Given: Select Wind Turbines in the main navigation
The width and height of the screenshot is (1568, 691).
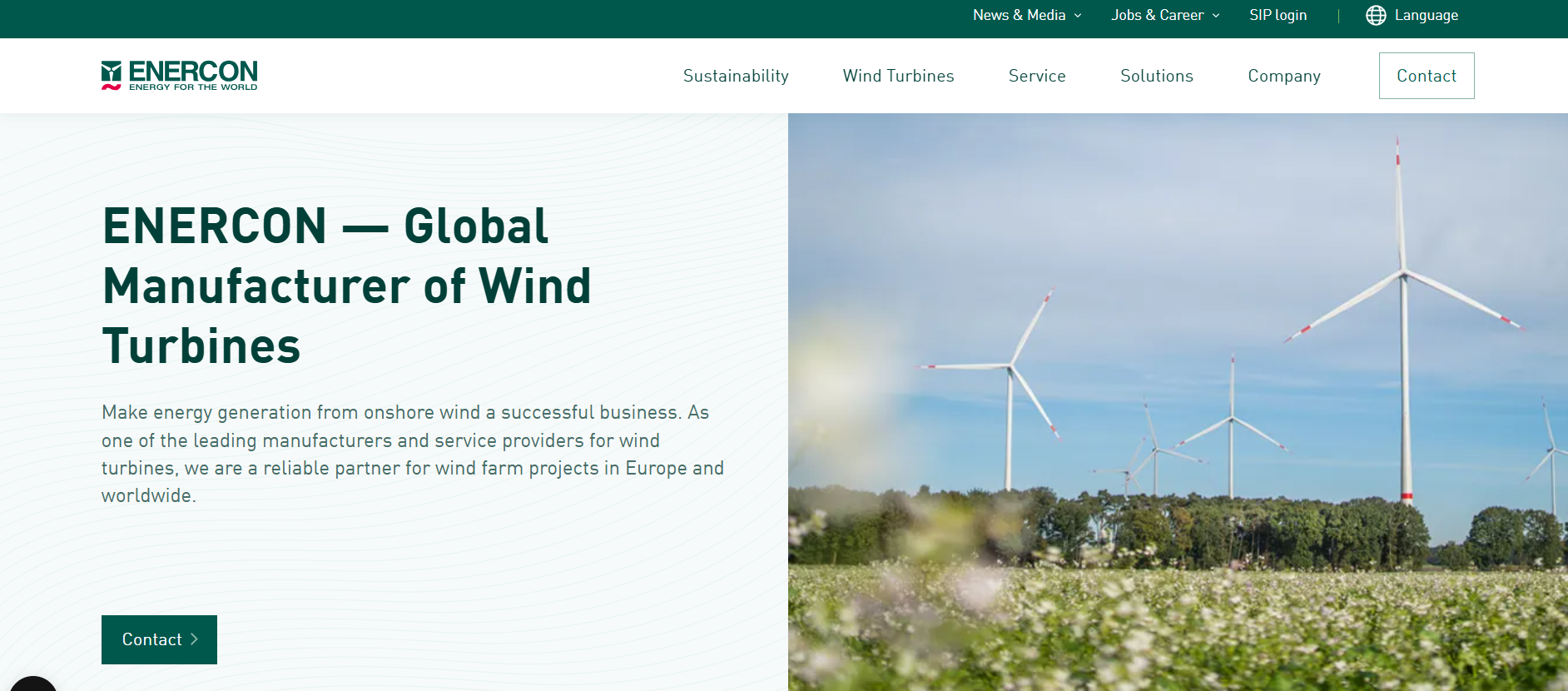Looking at the screenshot, I should [x=898, y=76].
